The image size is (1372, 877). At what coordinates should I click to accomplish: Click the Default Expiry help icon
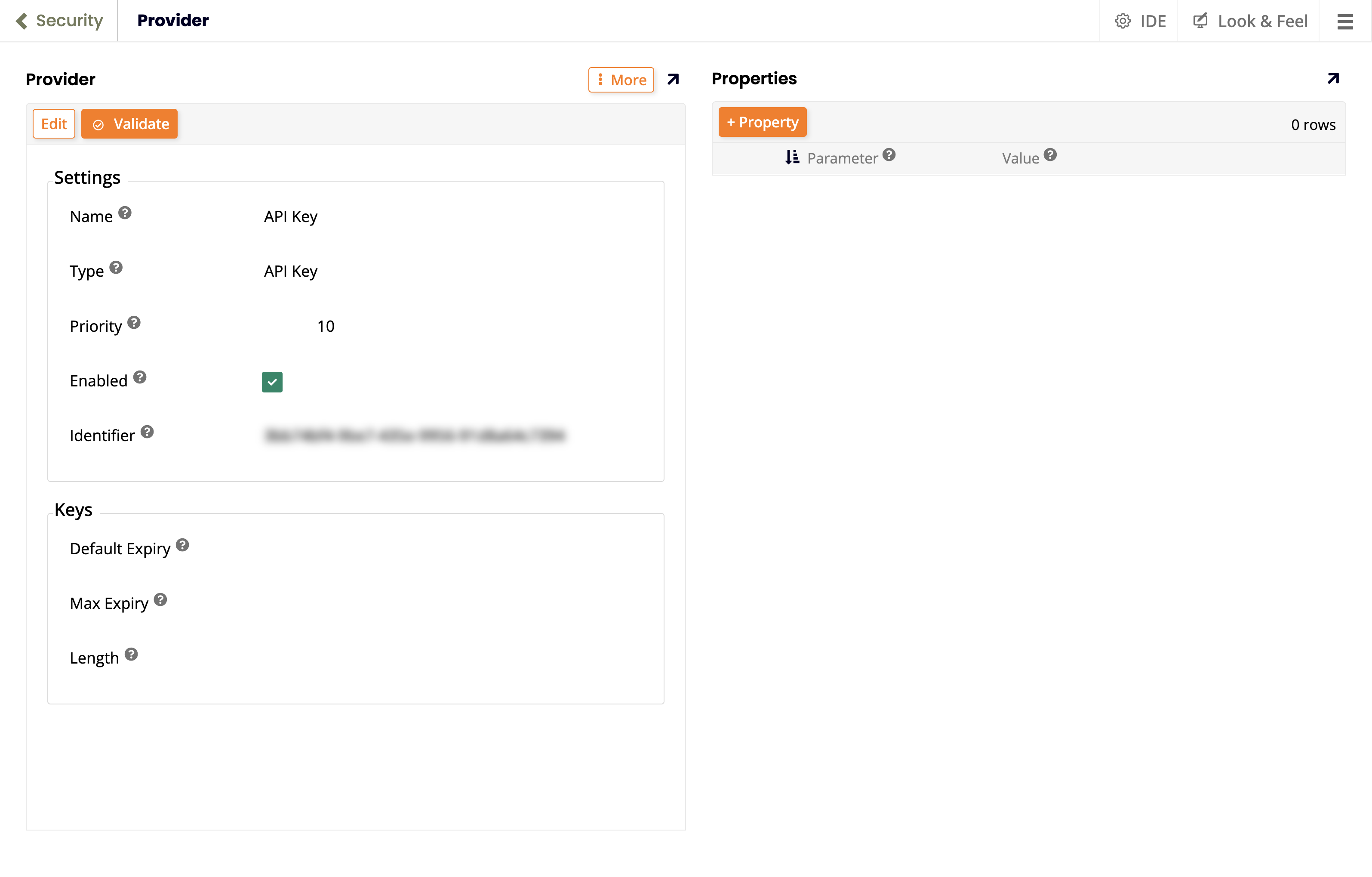tap(182, 544)
